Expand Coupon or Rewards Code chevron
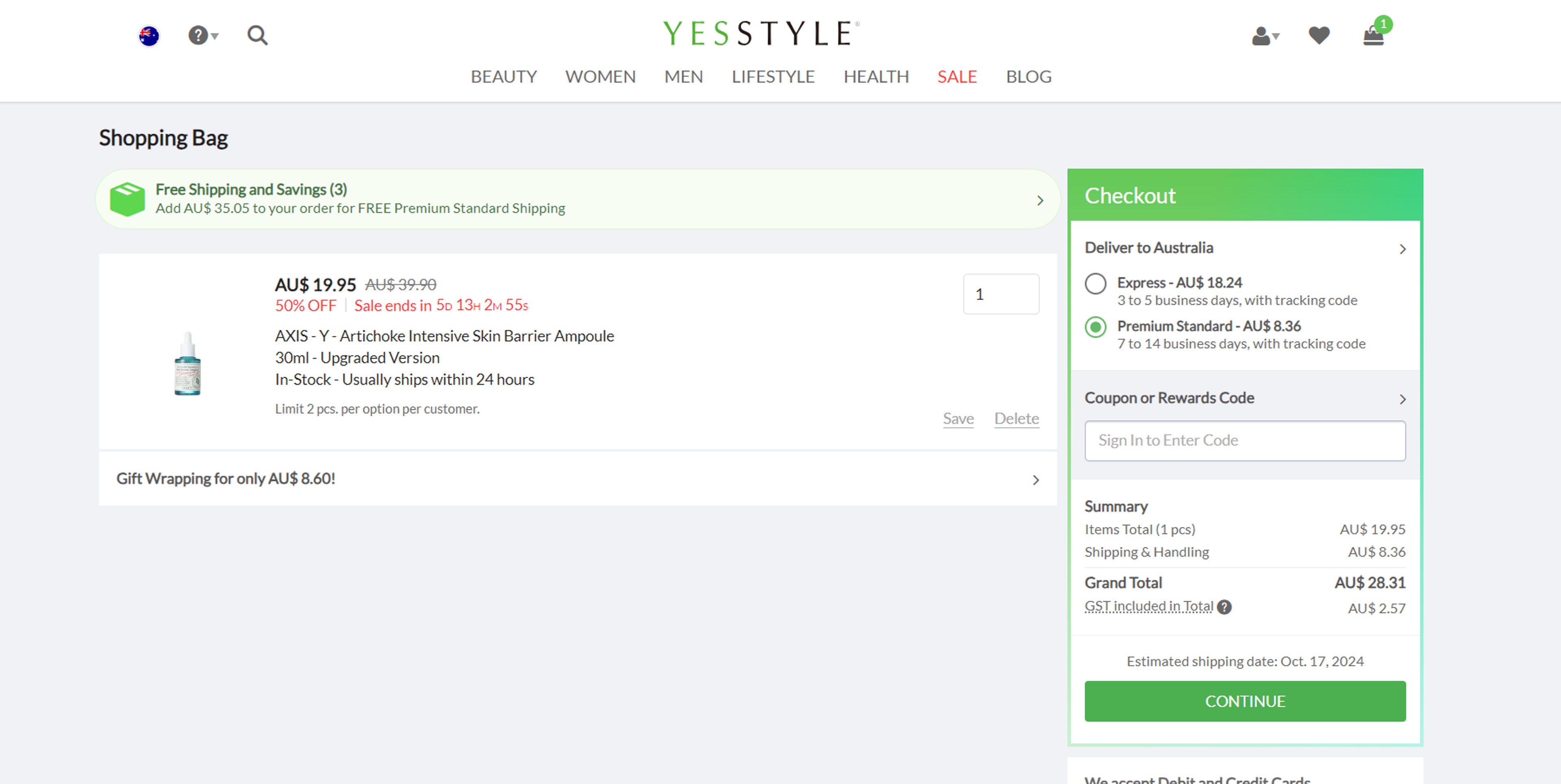The height and width of the screenshot is (784, 1561). coord(1402,399)
